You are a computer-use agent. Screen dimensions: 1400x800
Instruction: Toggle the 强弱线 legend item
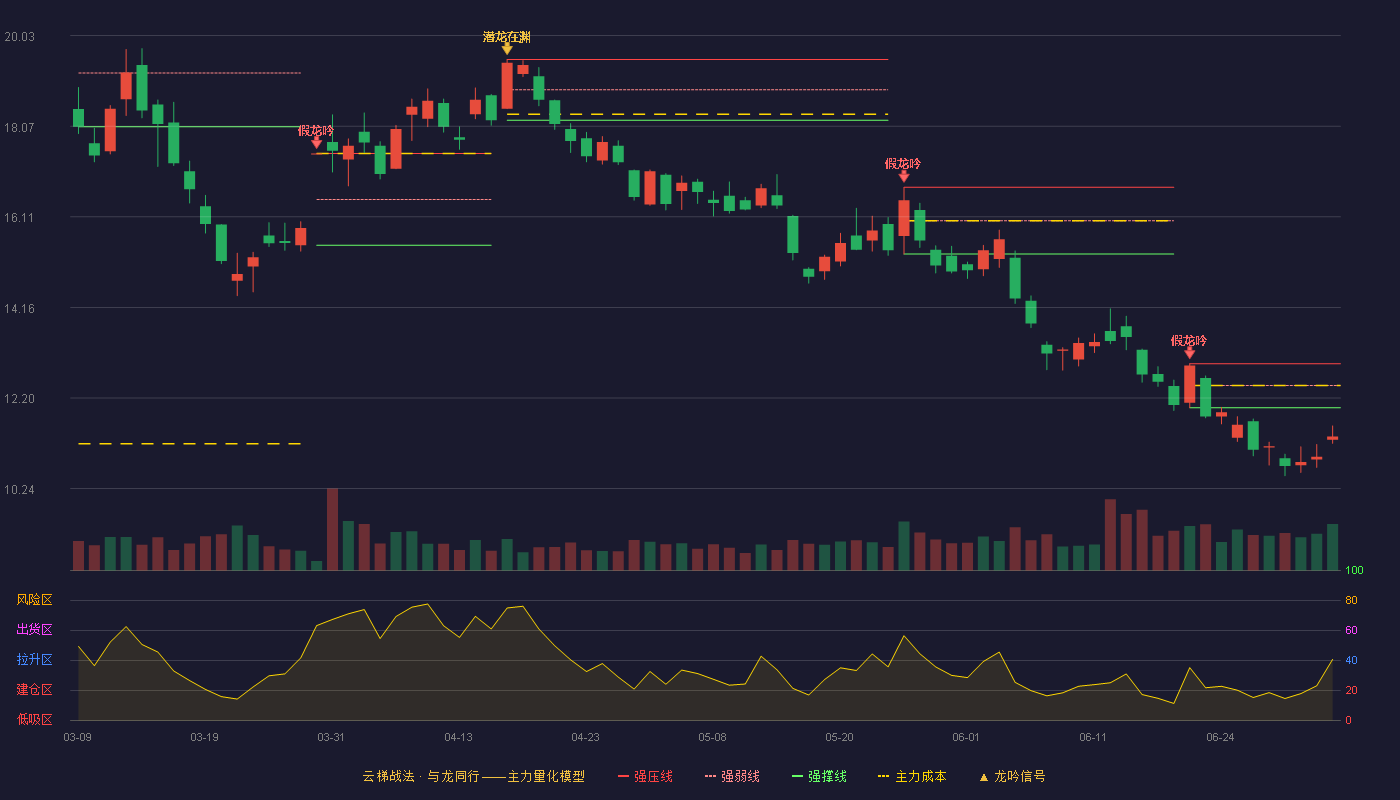732,776
